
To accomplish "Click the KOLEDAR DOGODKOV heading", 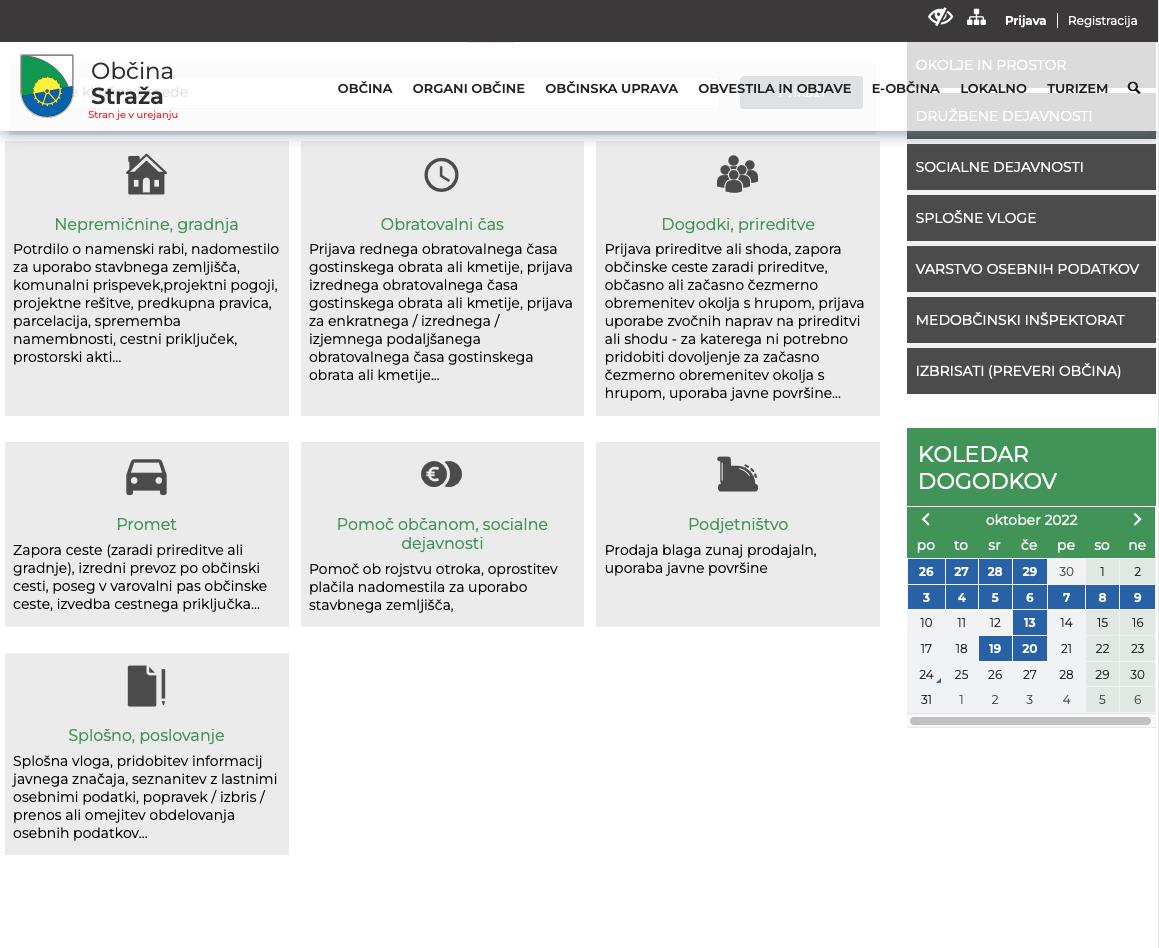I will tap(988, 467).
